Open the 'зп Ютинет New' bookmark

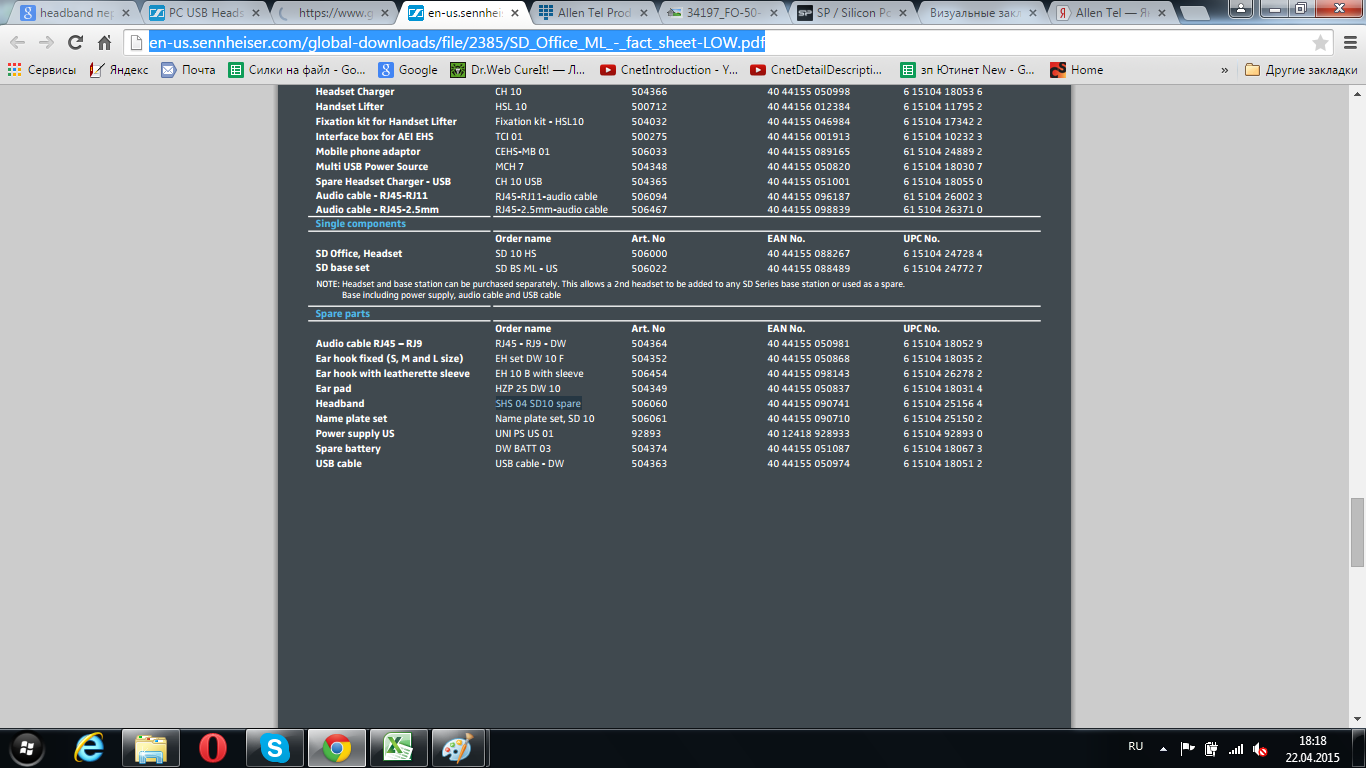point(968,70)
